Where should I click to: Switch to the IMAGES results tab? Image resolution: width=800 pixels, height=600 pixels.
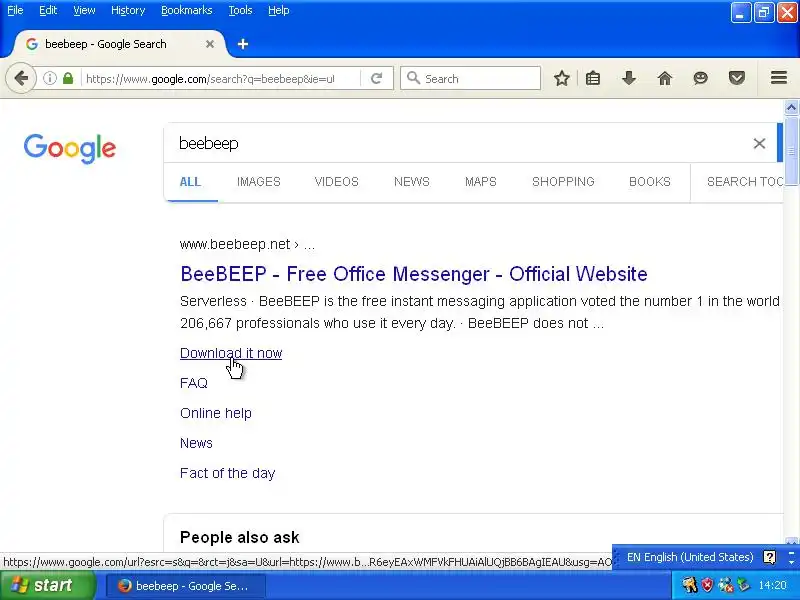(259, 182)
